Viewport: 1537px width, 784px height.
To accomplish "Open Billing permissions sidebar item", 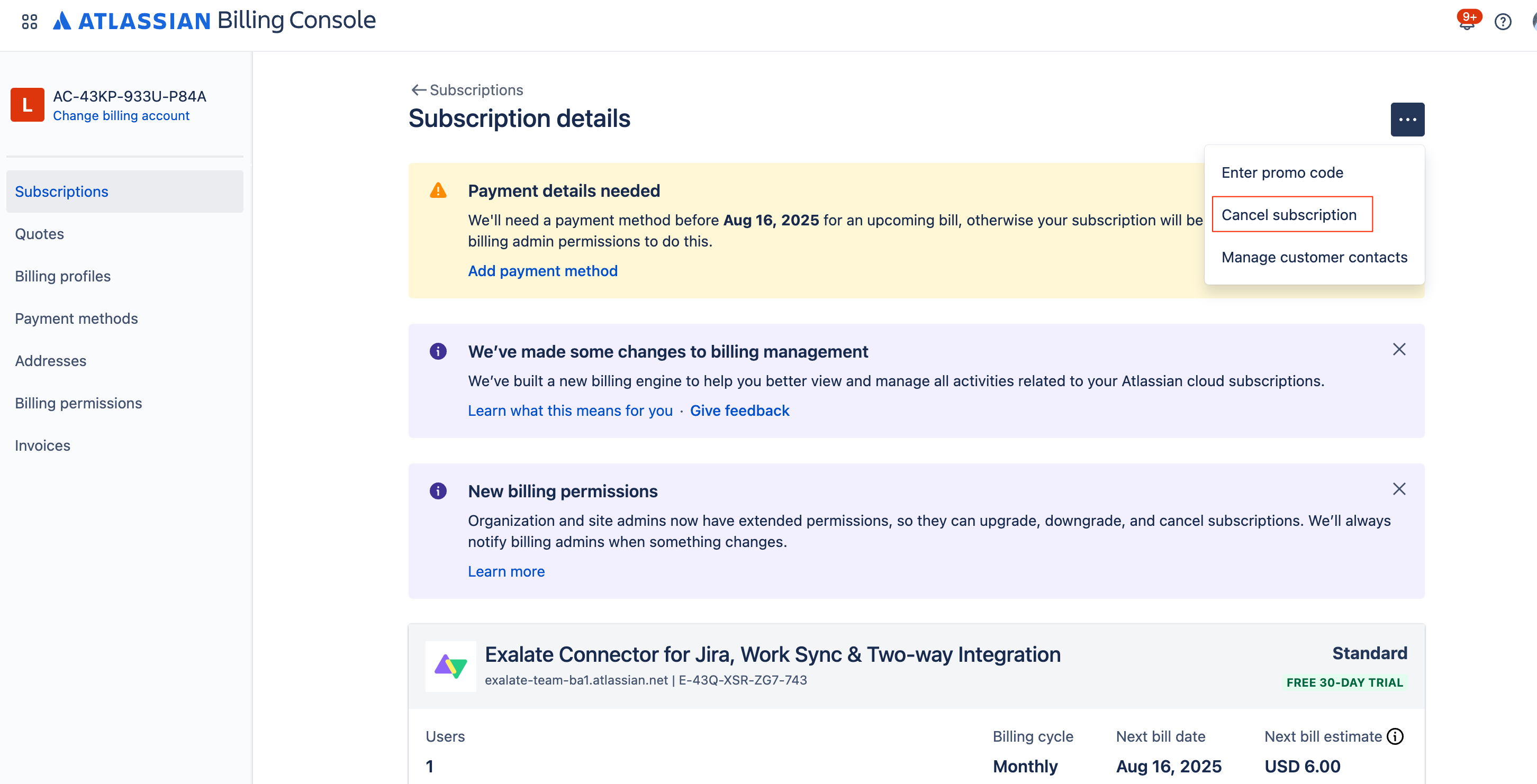I will tap(78, 403).
